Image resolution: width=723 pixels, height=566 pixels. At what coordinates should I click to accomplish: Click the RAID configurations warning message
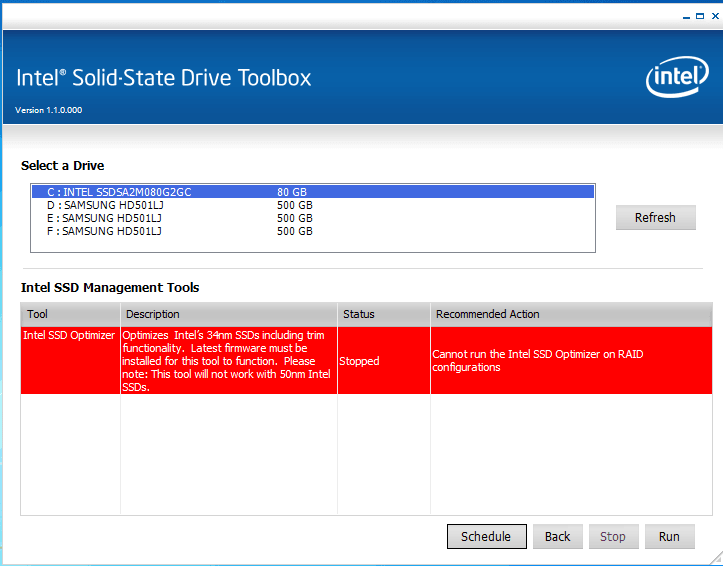[571, 360]
